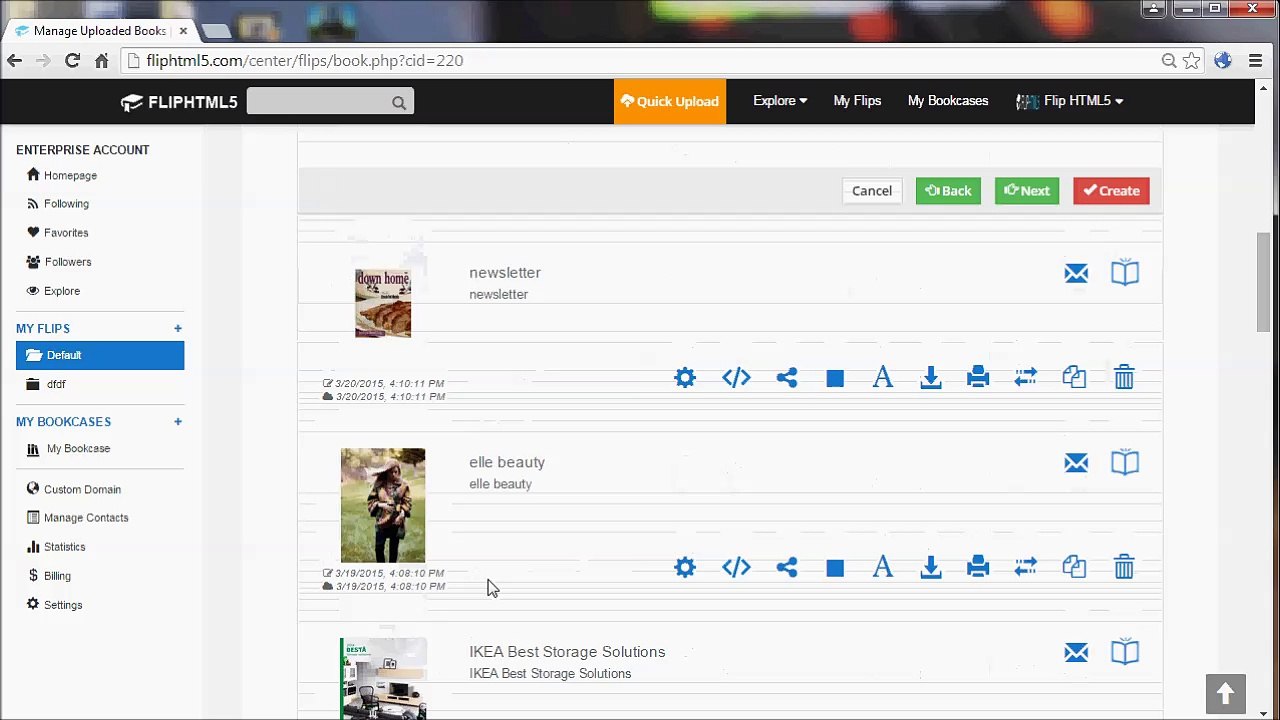The image size is (1280, 720).
Task: Share the elle beauty book
Action: pyautogui.click(x=787, y=567)
